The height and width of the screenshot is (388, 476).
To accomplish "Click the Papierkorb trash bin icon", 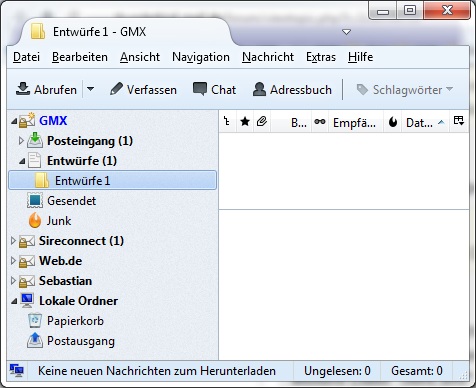I will 35,321.
